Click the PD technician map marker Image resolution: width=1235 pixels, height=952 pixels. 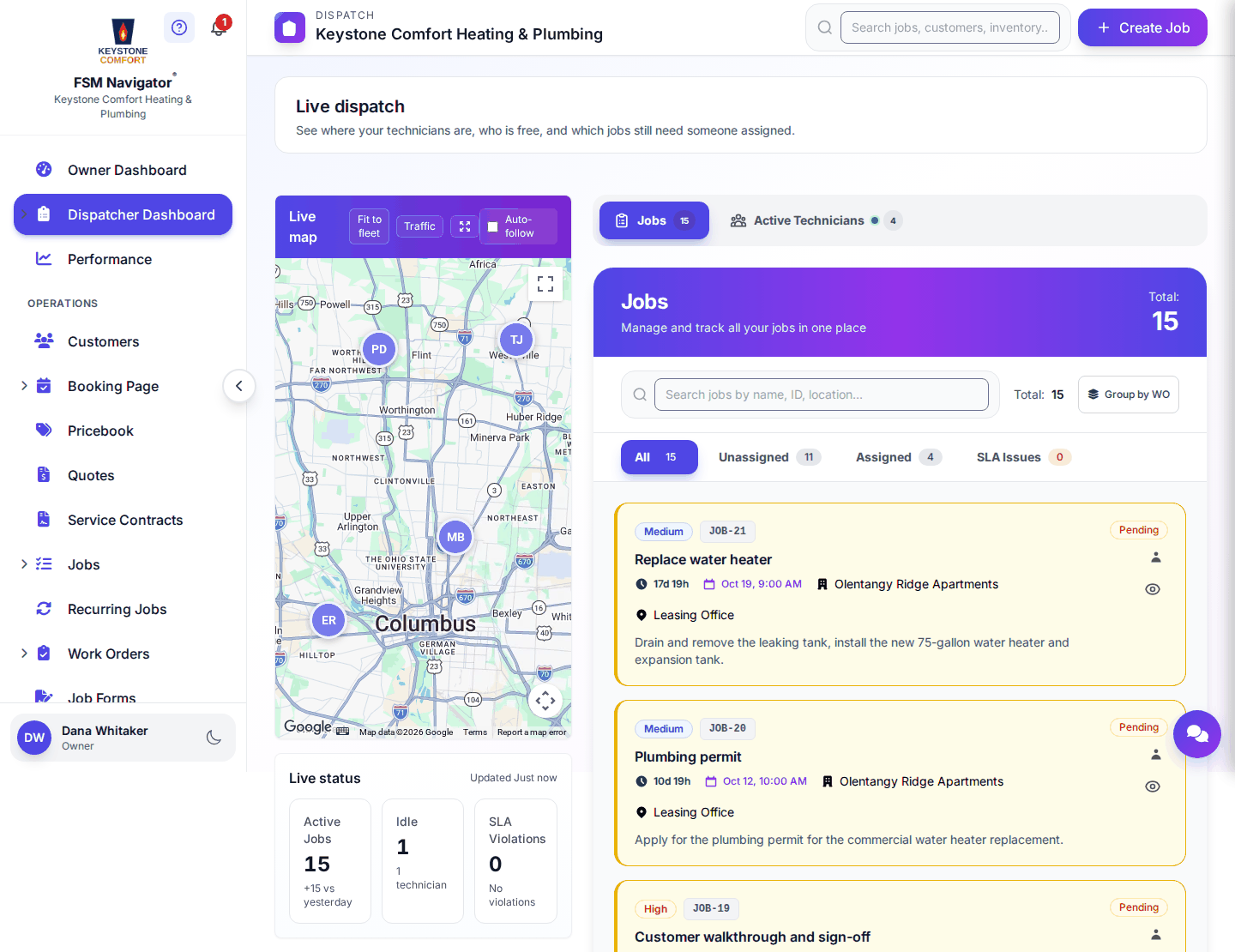(378, 349)
